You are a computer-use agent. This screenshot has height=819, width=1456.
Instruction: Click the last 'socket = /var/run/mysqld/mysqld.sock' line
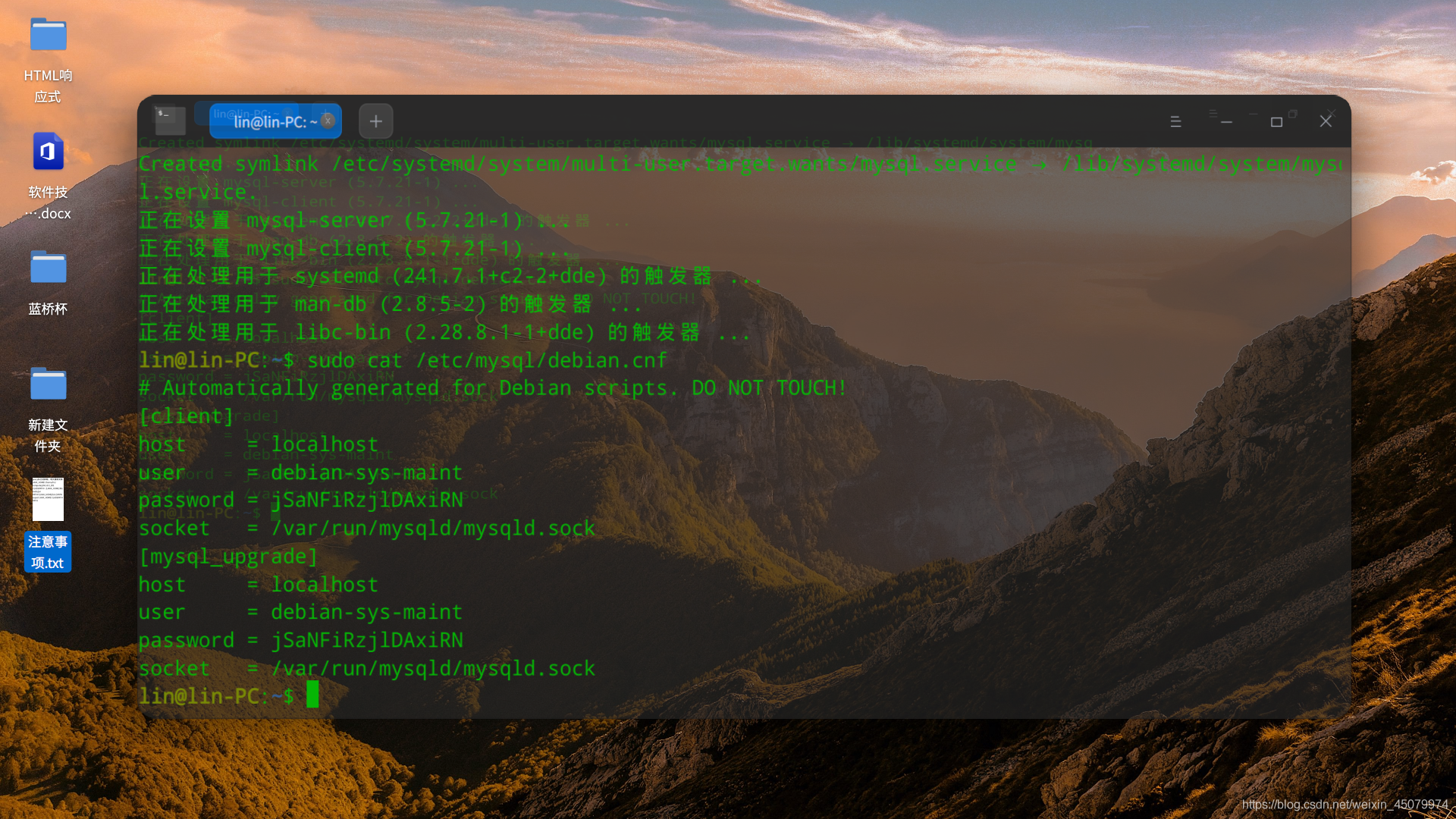pyautogui.click(x=367, y=668)
